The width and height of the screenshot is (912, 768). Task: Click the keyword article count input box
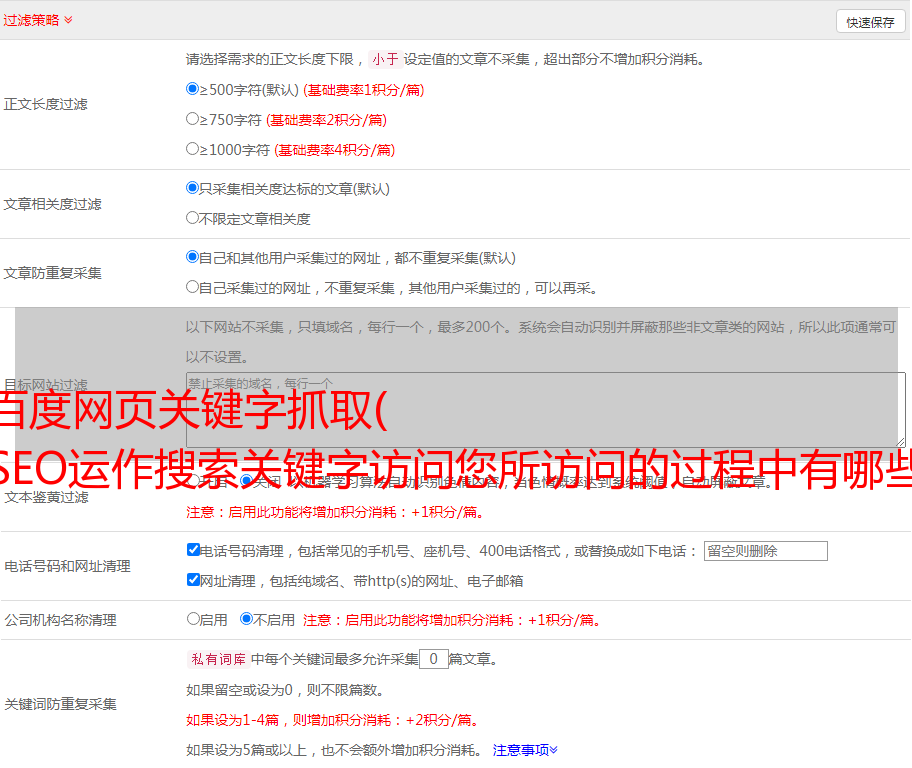433,659
